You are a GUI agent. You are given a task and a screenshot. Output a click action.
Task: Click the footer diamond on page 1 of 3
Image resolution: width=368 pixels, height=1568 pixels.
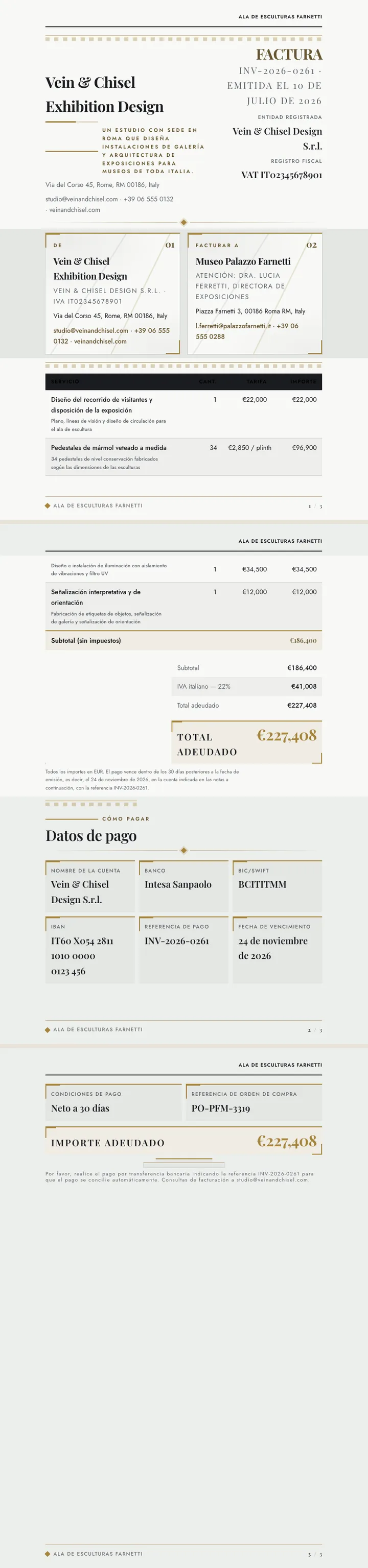(x=48, y=505)
